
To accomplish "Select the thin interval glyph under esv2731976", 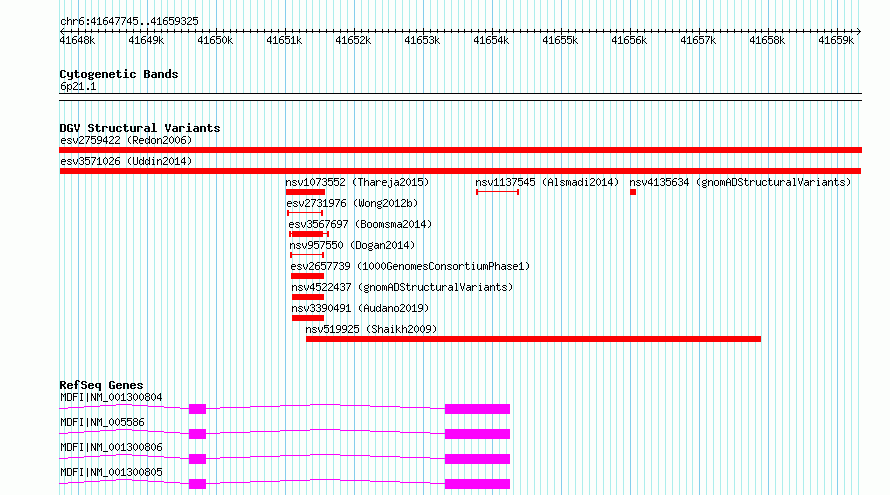I will [305, 213].
